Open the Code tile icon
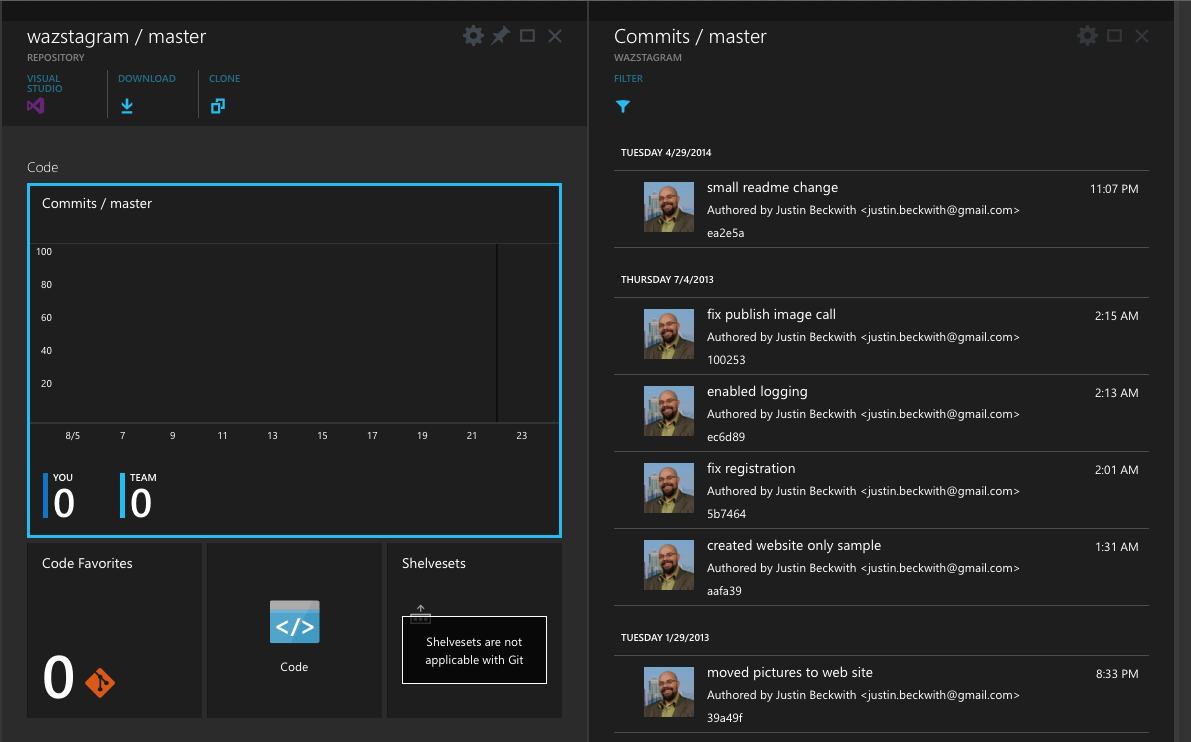 294,622
